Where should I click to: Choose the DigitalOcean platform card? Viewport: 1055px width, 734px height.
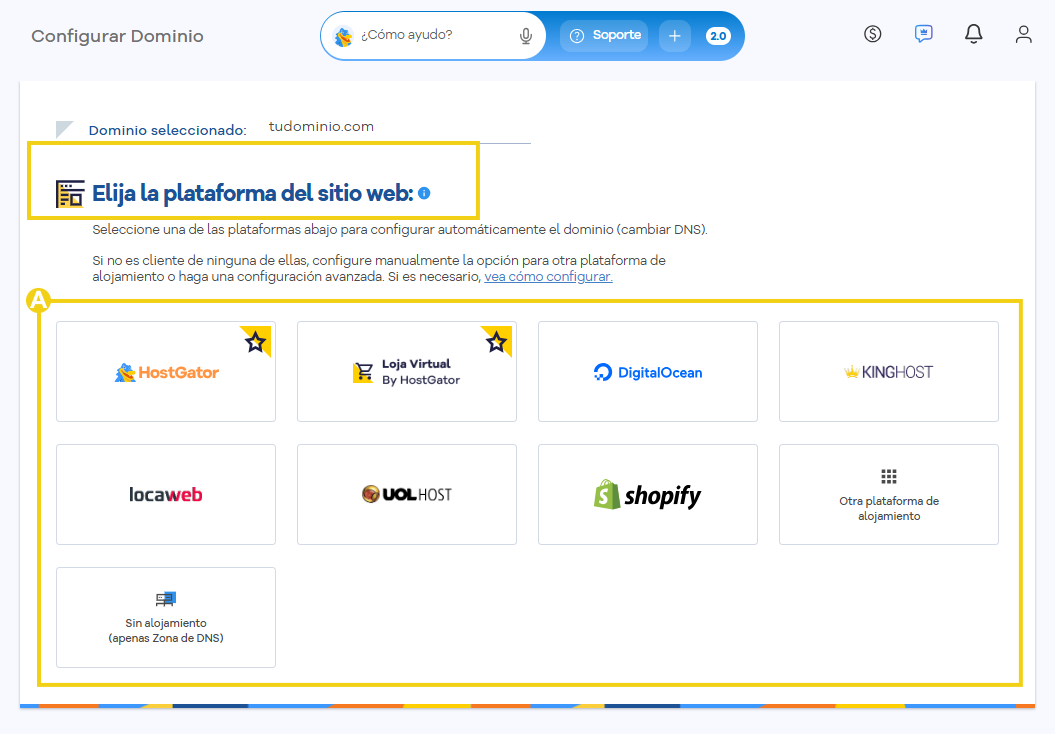(x=648, y=371)
